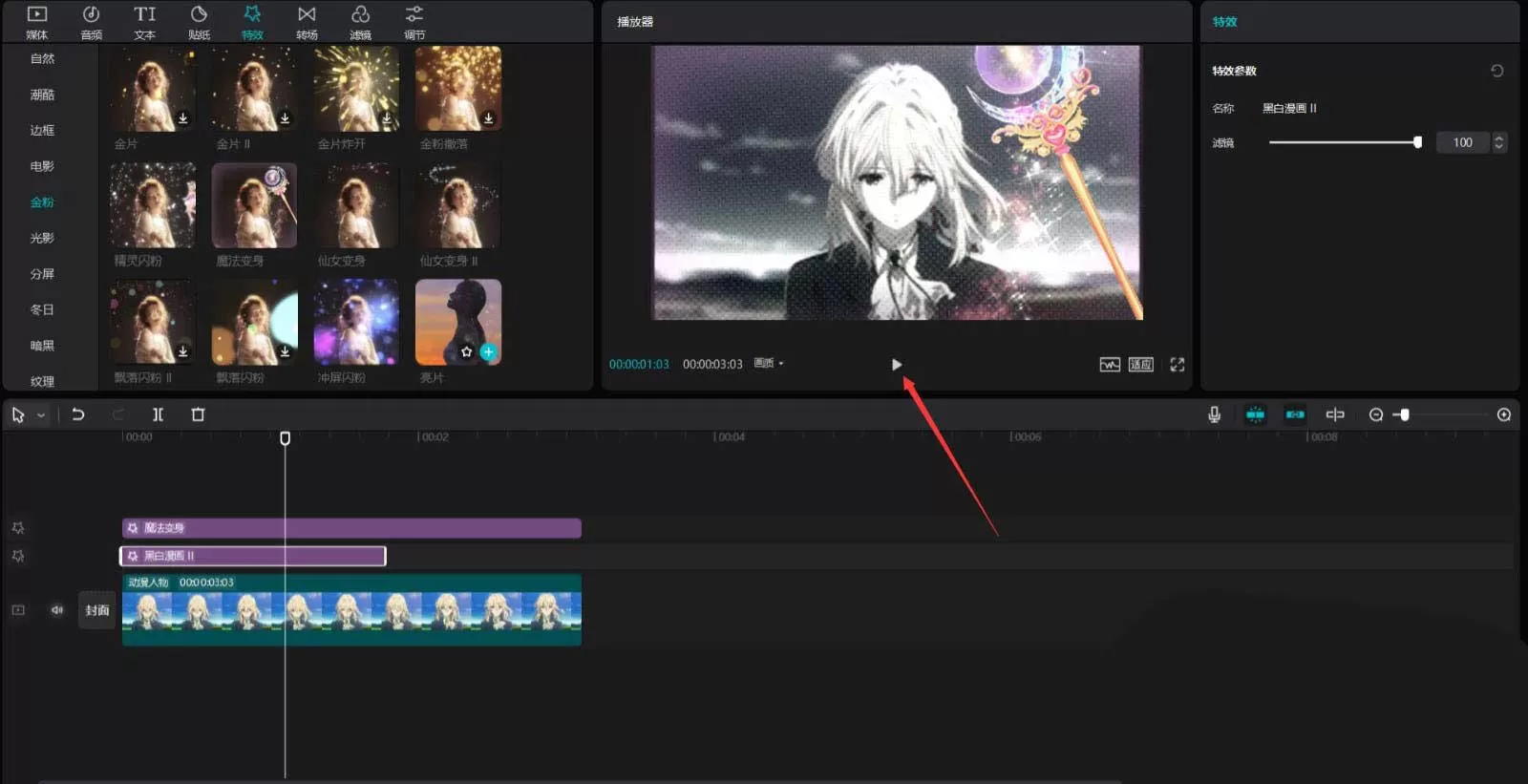Click the 适应 fit-ratio button

(x=1141, y=365)
